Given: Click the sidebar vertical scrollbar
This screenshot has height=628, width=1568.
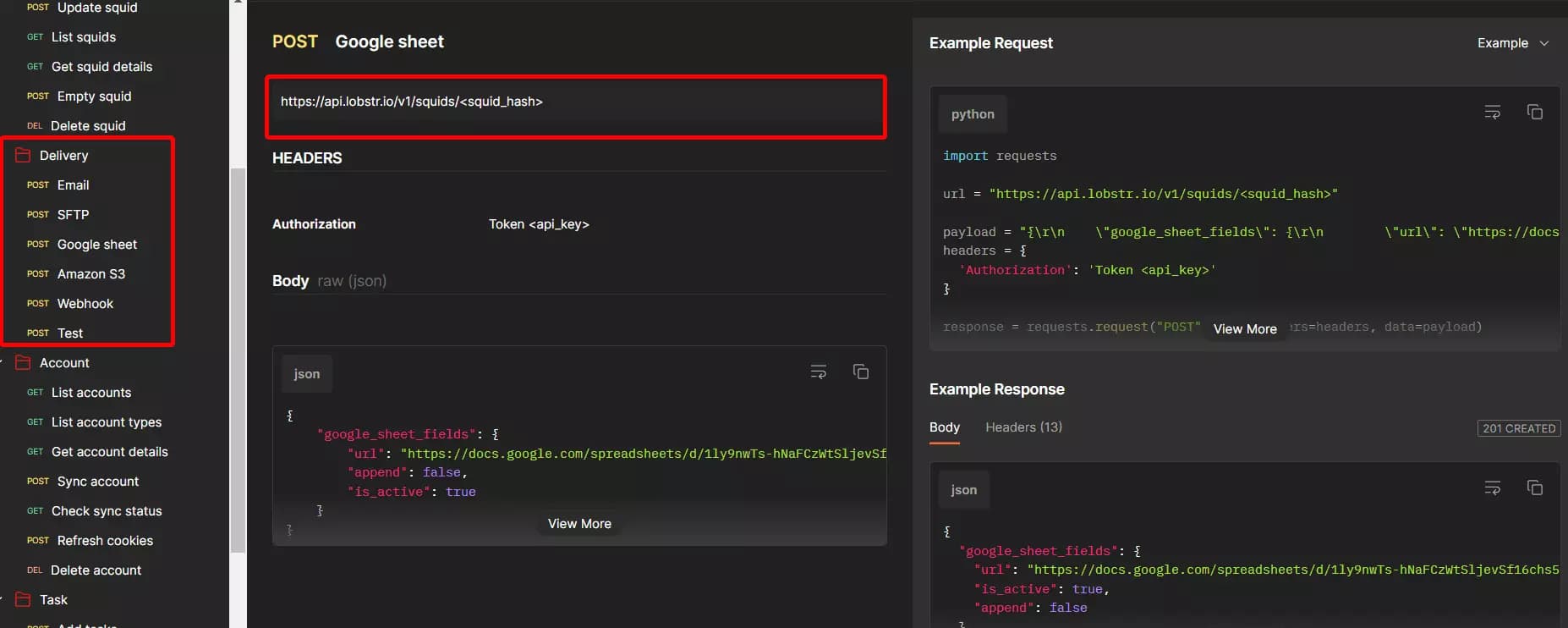Looking at the screenshot, I should click(238, 360).
